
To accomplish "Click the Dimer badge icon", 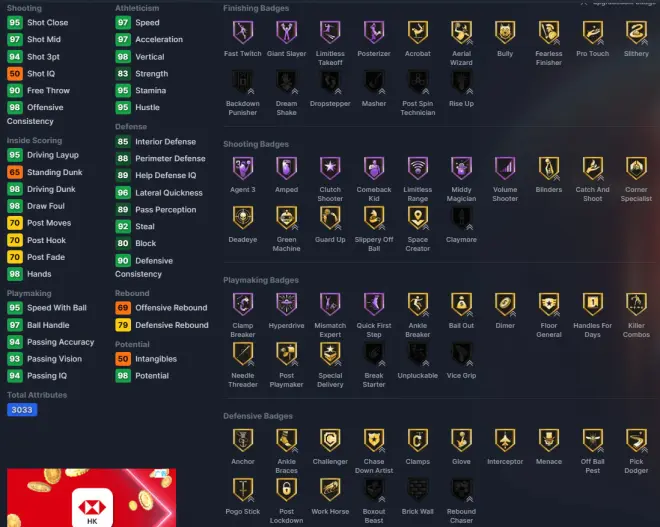I will coord(505,304).
